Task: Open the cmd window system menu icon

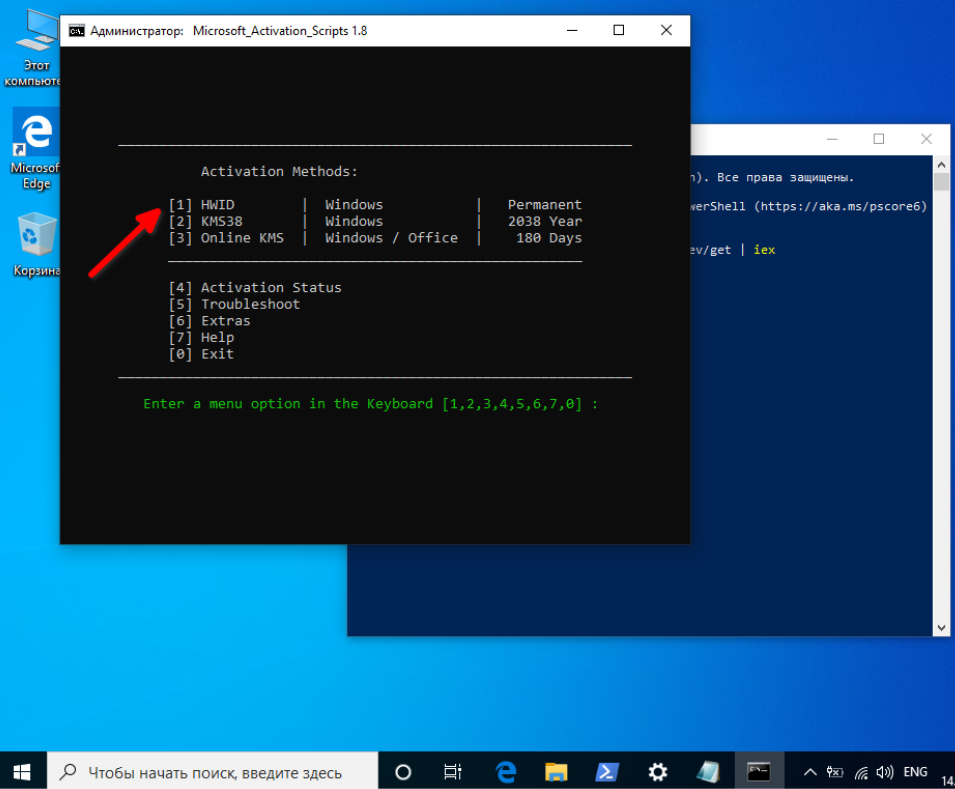Action: [x=76, y=31]
